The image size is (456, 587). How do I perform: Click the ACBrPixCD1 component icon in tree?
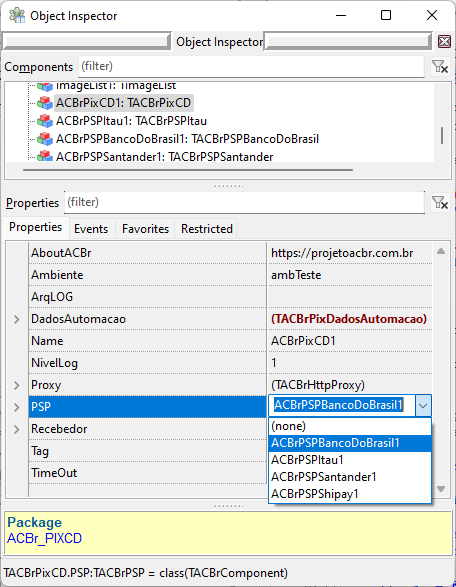45,103
